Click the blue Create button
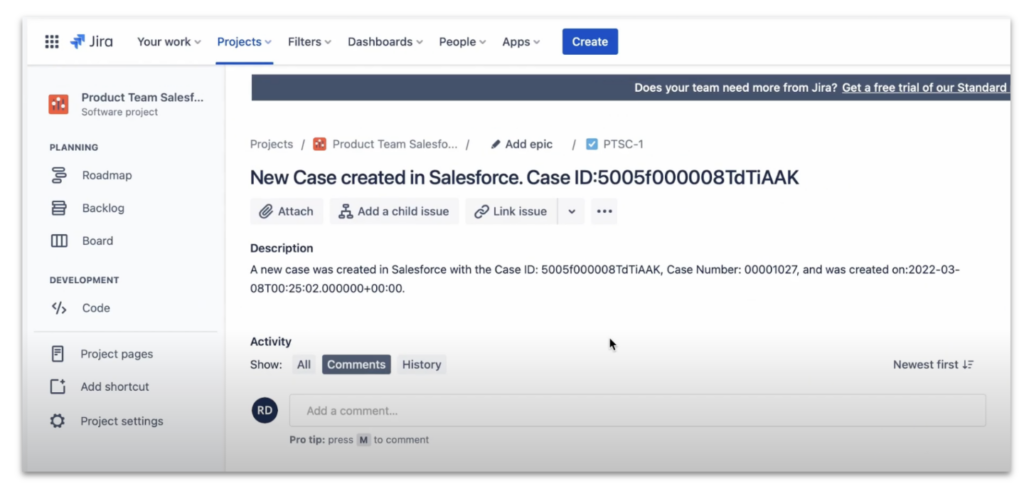This screenshot has width=1024, height=494. pyautogui.click(x=589, y=42)
